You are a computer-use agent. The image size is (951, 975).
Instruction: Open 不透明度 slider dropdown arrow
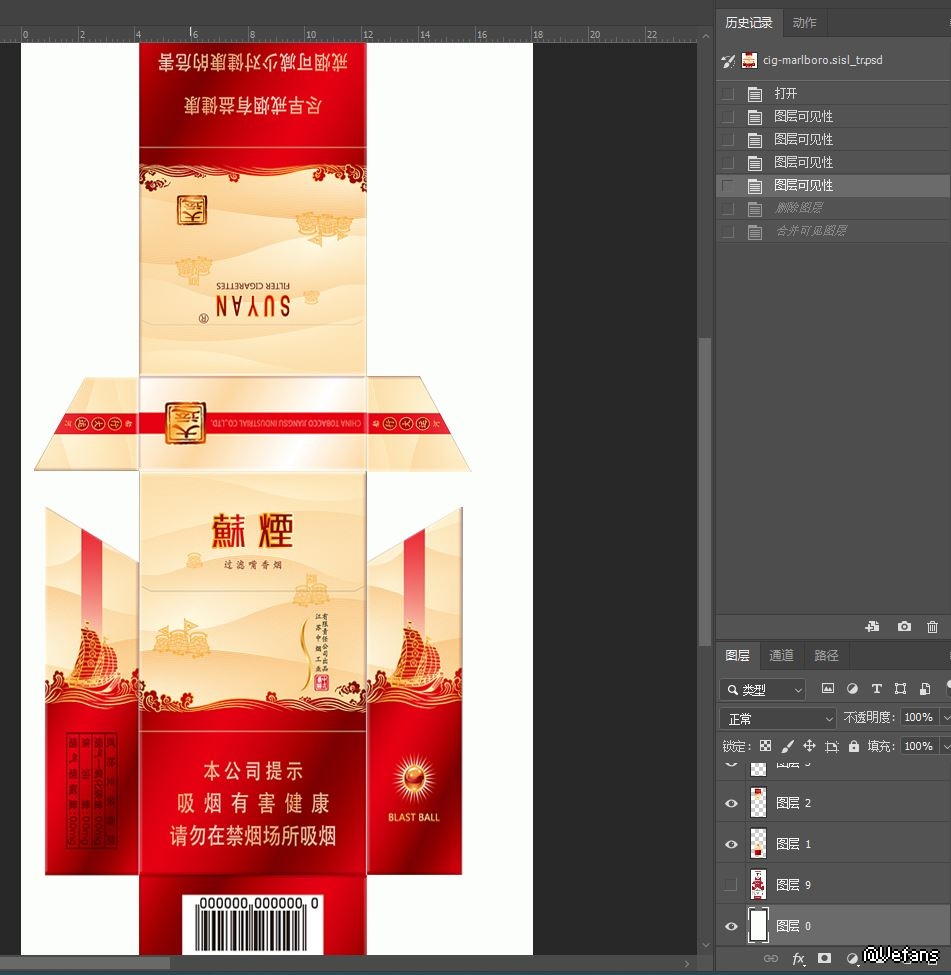945,717
